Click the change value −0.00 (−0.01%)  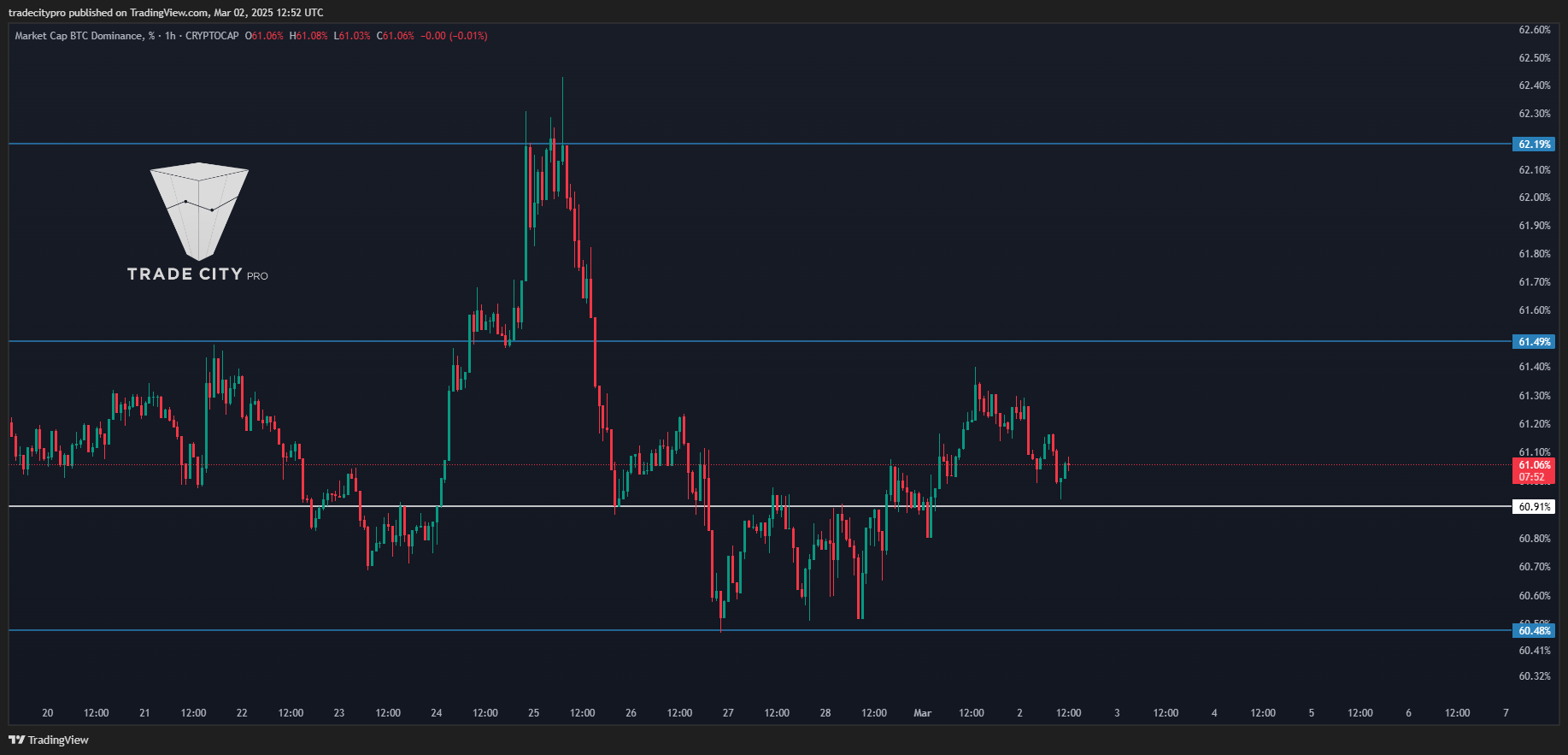[x=454, y=36]
